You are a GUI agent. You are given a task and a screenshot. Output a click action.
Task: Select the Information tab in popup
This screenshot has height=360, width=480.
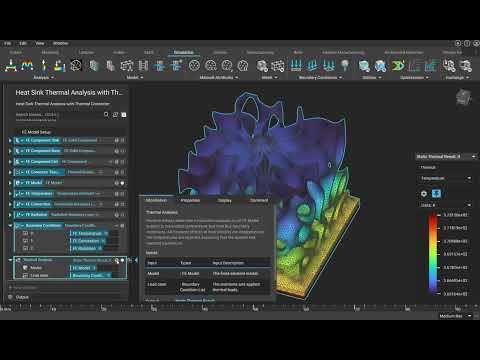156,200
